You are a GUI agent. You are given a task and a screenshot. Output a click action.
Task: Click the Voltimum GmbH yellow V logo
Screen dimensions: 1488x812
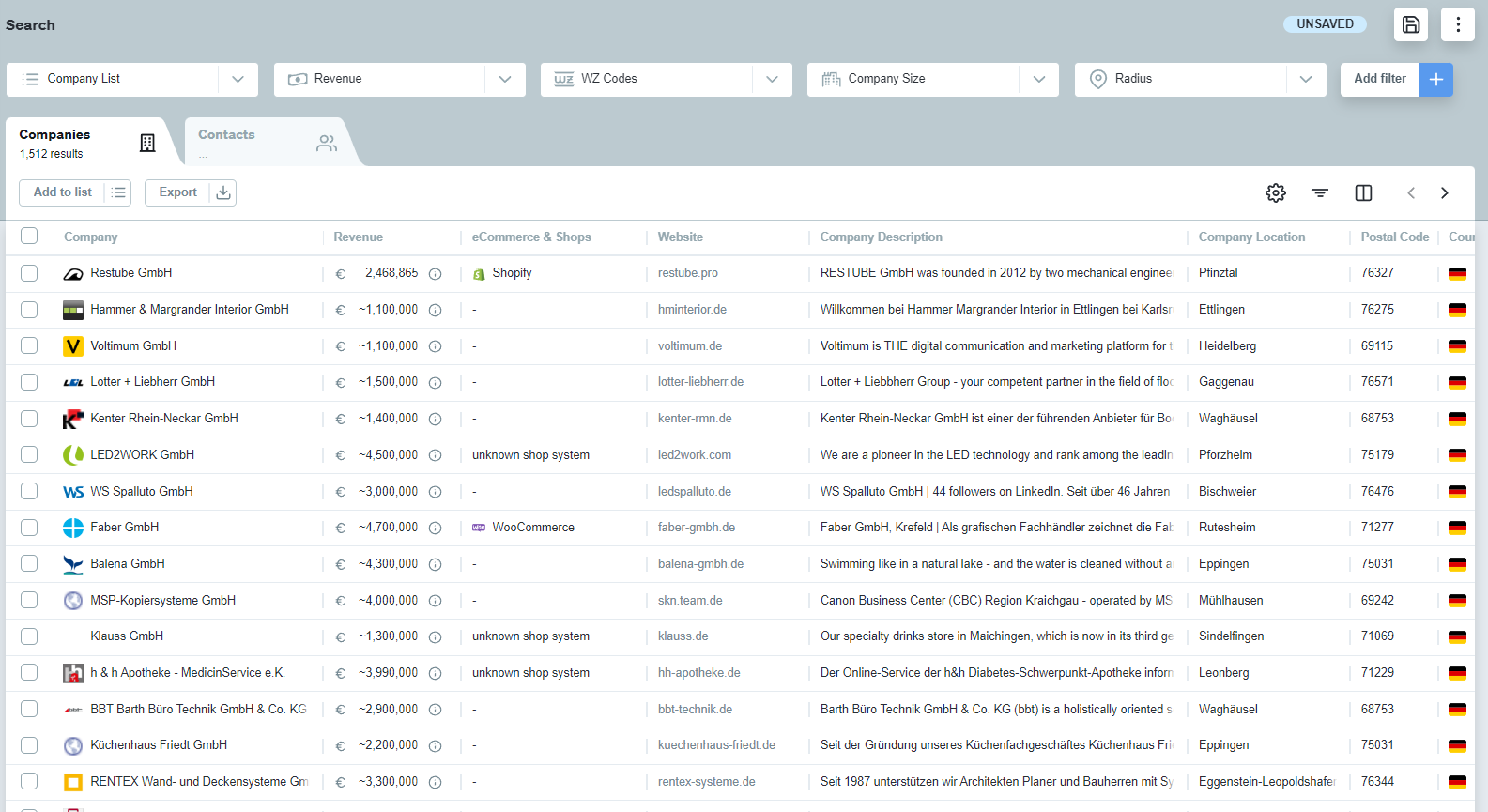pyautogui.click(x=73, y=346)
